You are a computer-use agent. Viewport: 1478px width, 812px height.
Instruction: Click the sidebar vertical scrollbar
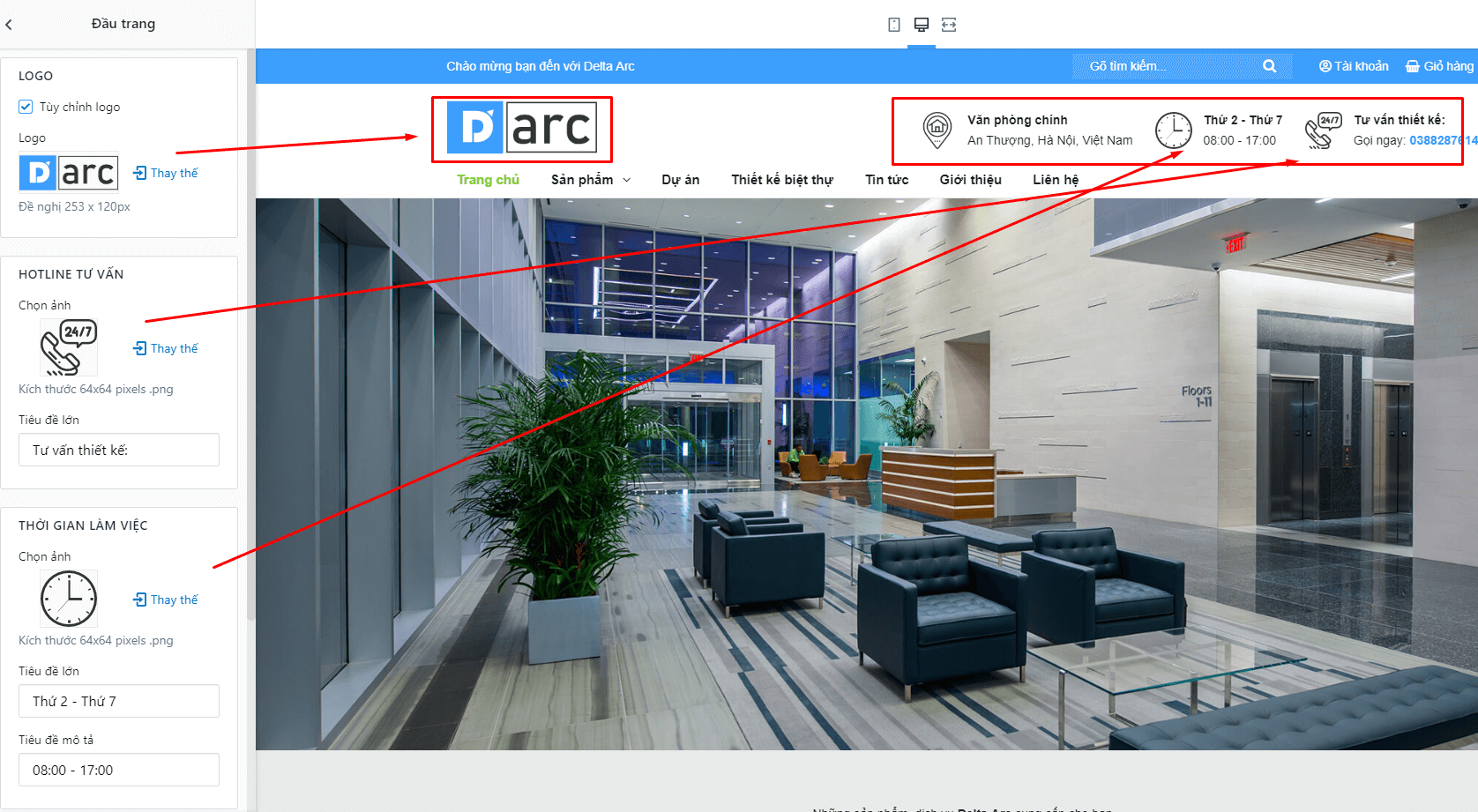250,335
